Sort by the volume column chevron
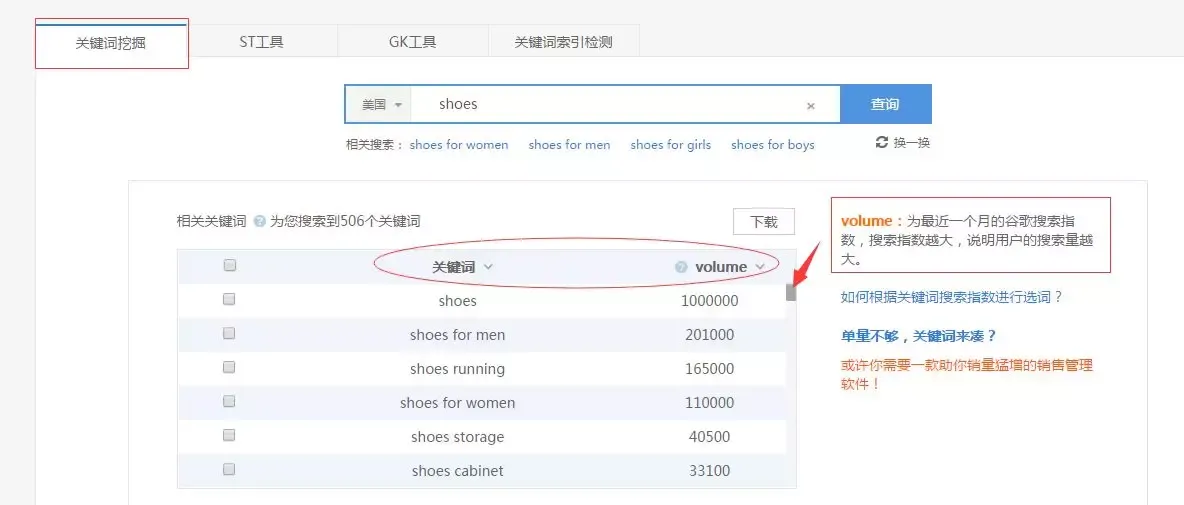This screenshot has height=505, width=1184. tap(760, 267)
